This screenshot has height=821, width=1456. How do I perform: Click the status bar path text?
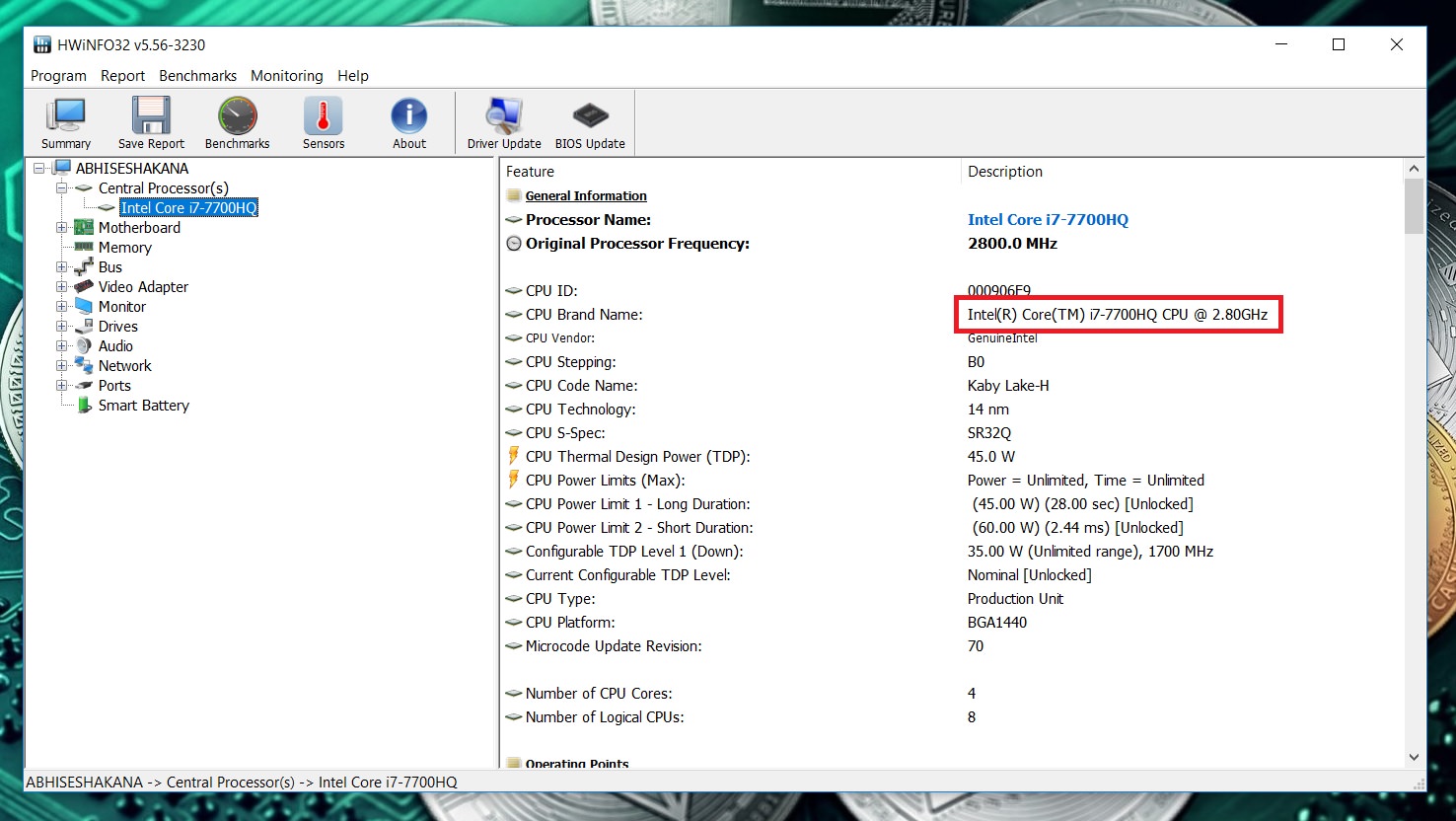tap(242, 782)
